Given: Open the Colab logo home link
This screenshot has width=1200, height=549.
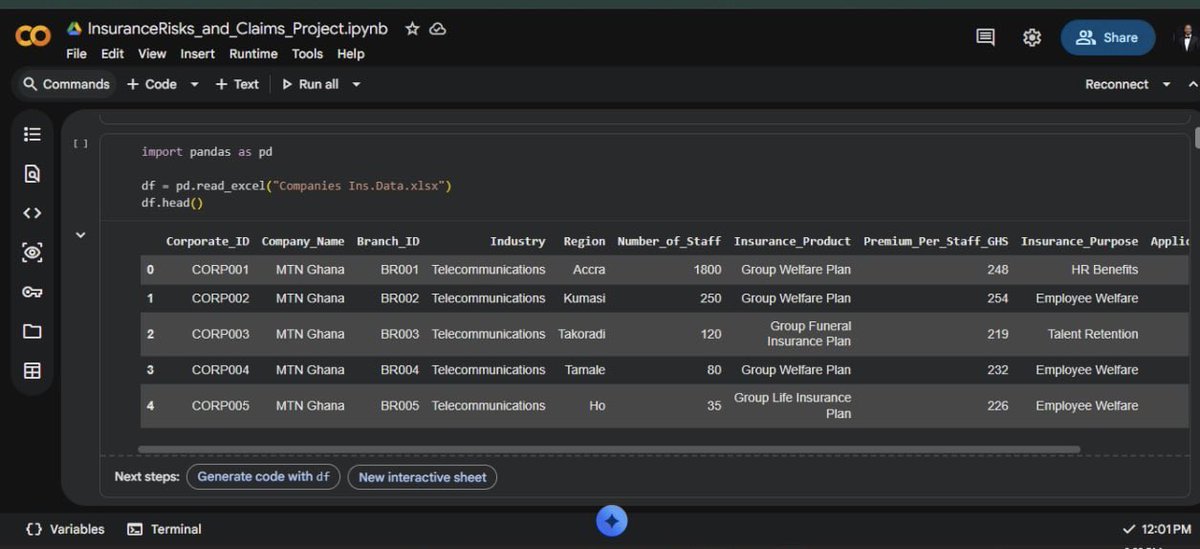Looking at the screenshot, I should click(x=33, y=38).
